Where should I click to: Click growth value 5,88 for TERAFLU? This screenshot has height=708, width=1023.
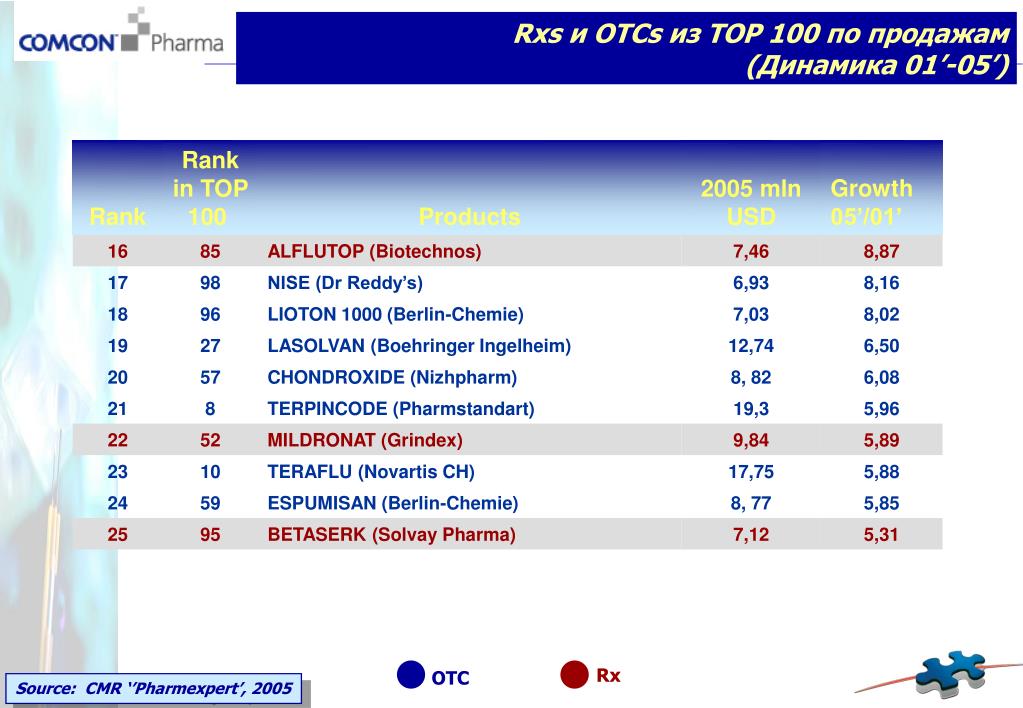pyautogui.click(x=881, y=471)
